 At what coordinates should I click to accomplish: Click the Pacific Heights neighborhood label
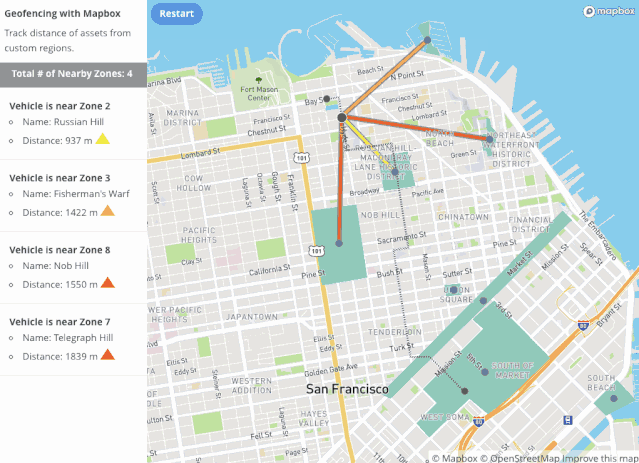point(199,235)
